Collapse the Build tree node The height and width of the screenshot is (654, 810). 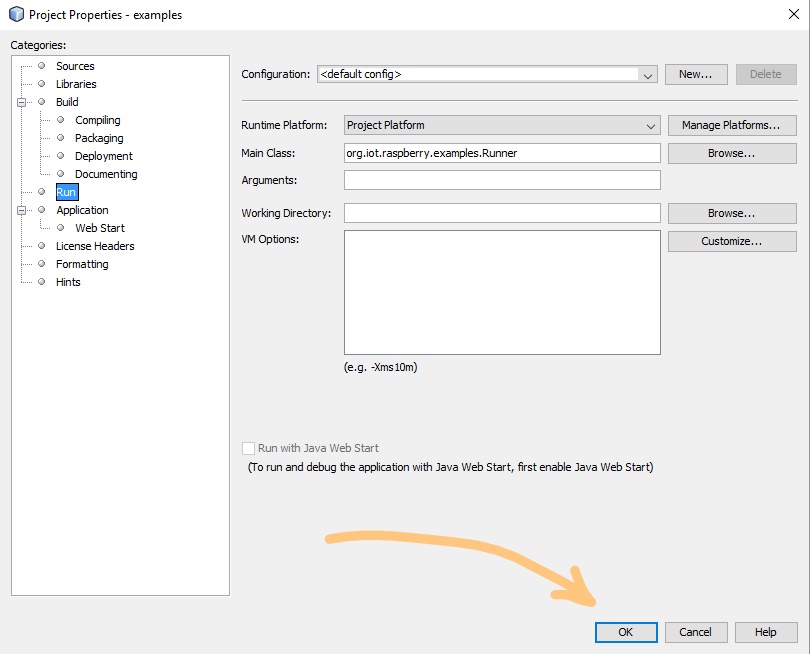click(21, 102)
